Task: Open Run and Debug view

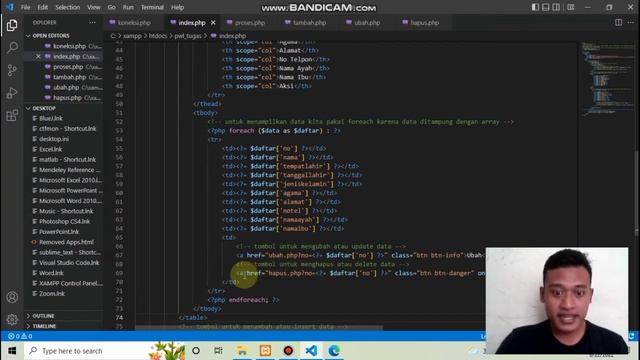Action: pyautogui.click(x=12, y=93)
